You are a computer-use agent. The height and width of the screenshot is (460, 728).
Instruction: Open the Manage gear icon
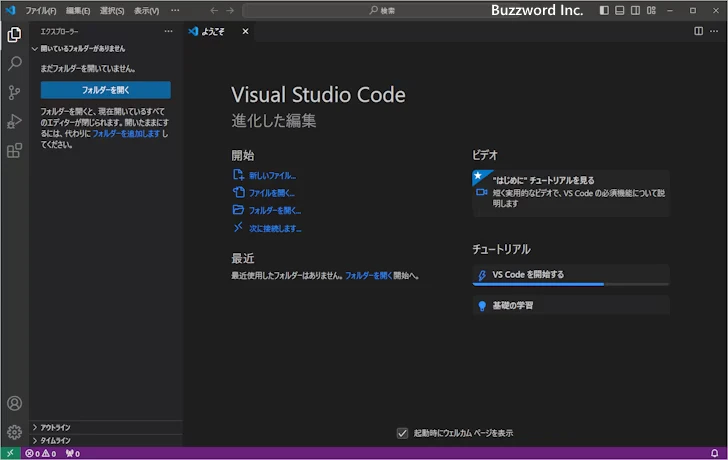coord(14,432)
